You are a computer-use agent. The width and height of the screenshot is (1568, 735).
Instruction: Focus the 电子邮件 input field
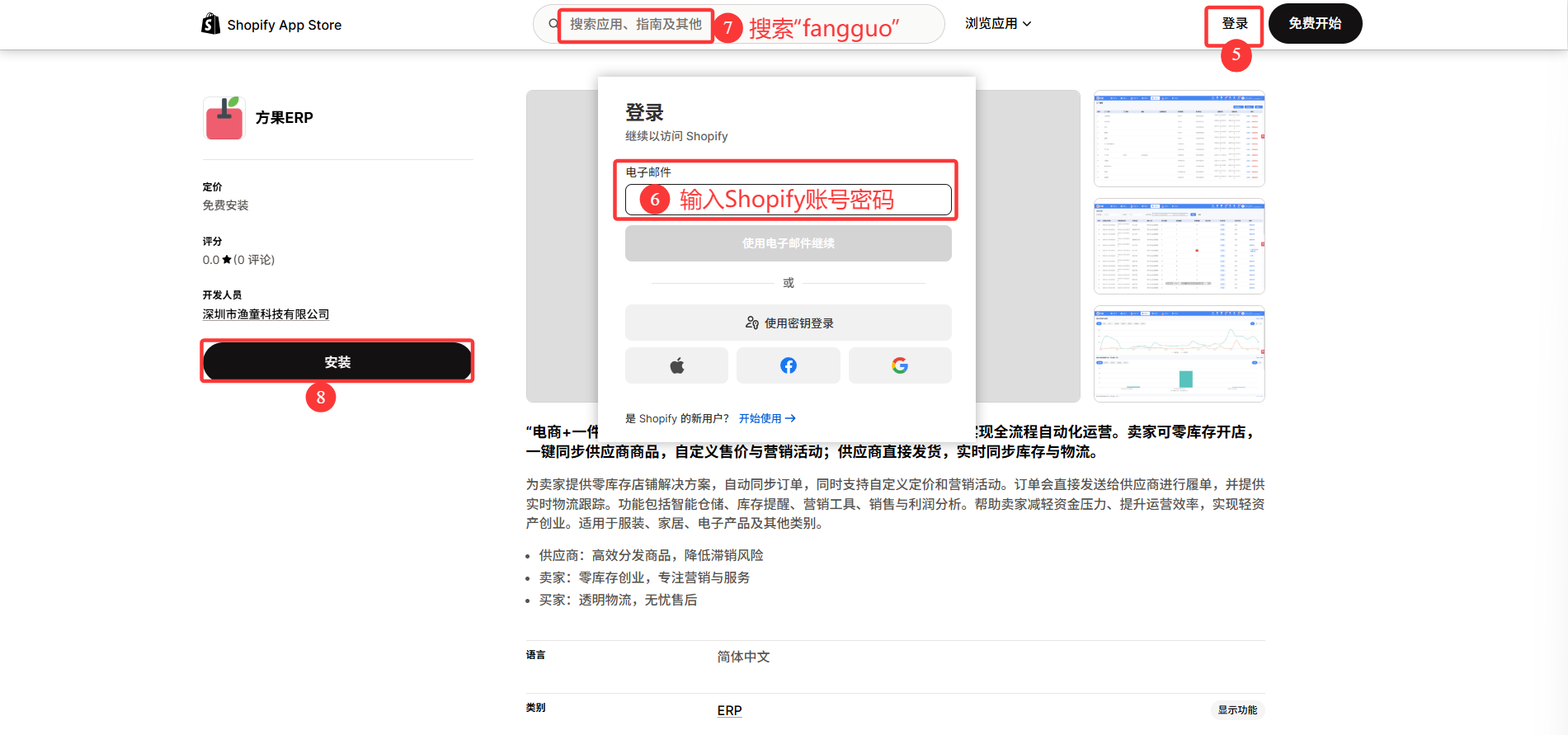[x=789, y=200]
